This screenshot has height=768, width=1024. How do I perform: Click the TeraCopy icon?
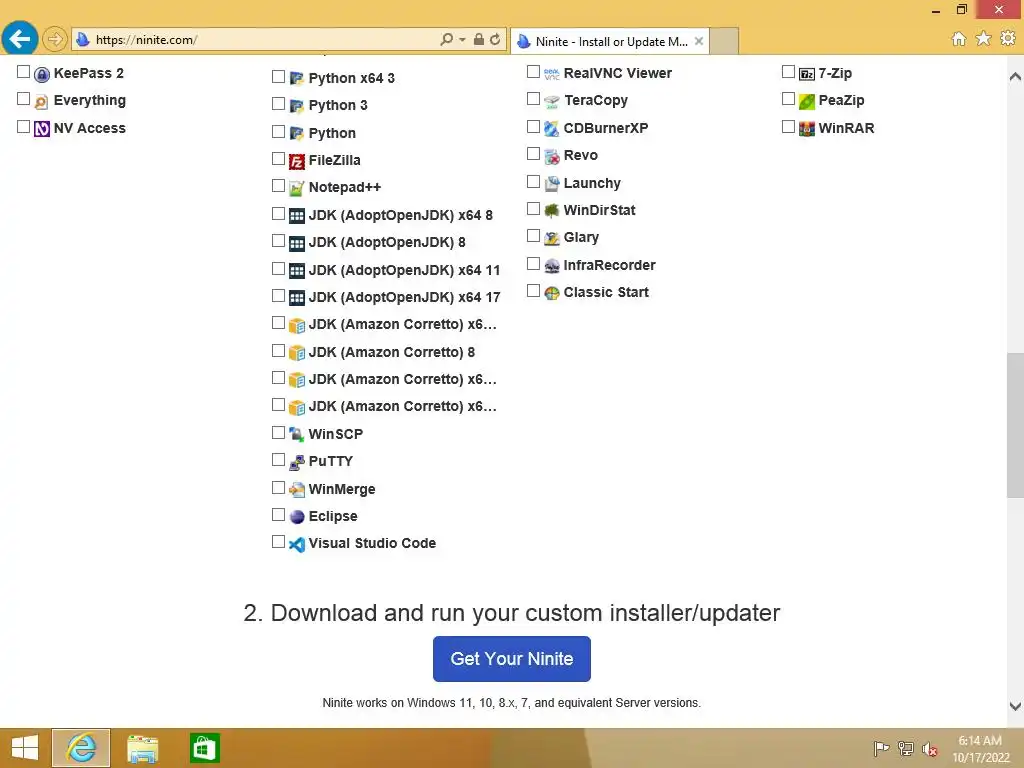tap(552, 102)
